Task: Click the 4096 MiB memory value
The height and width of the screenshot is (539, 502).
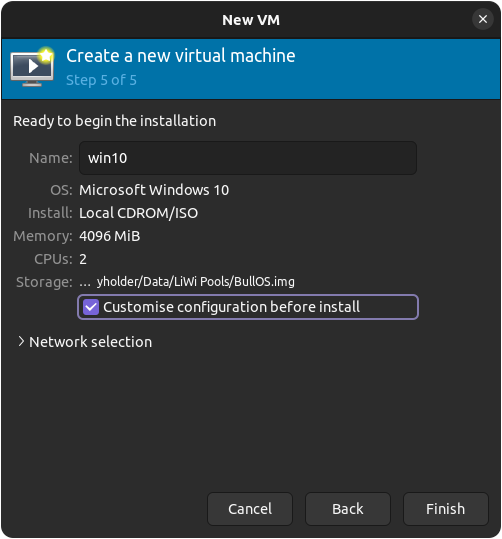Action: 110,236
